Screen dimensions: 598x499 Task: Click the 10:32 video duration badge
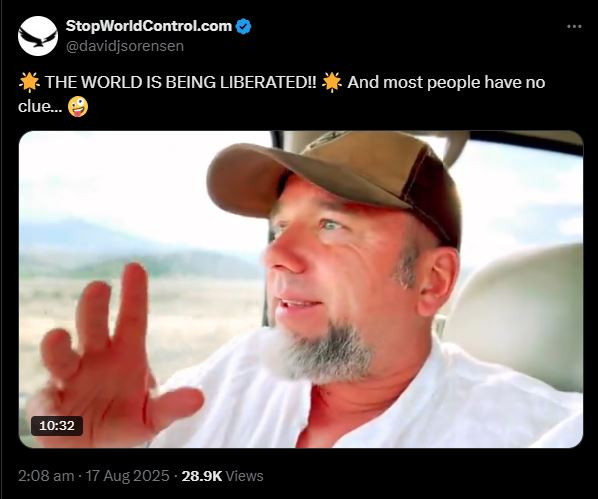(57, 425)
